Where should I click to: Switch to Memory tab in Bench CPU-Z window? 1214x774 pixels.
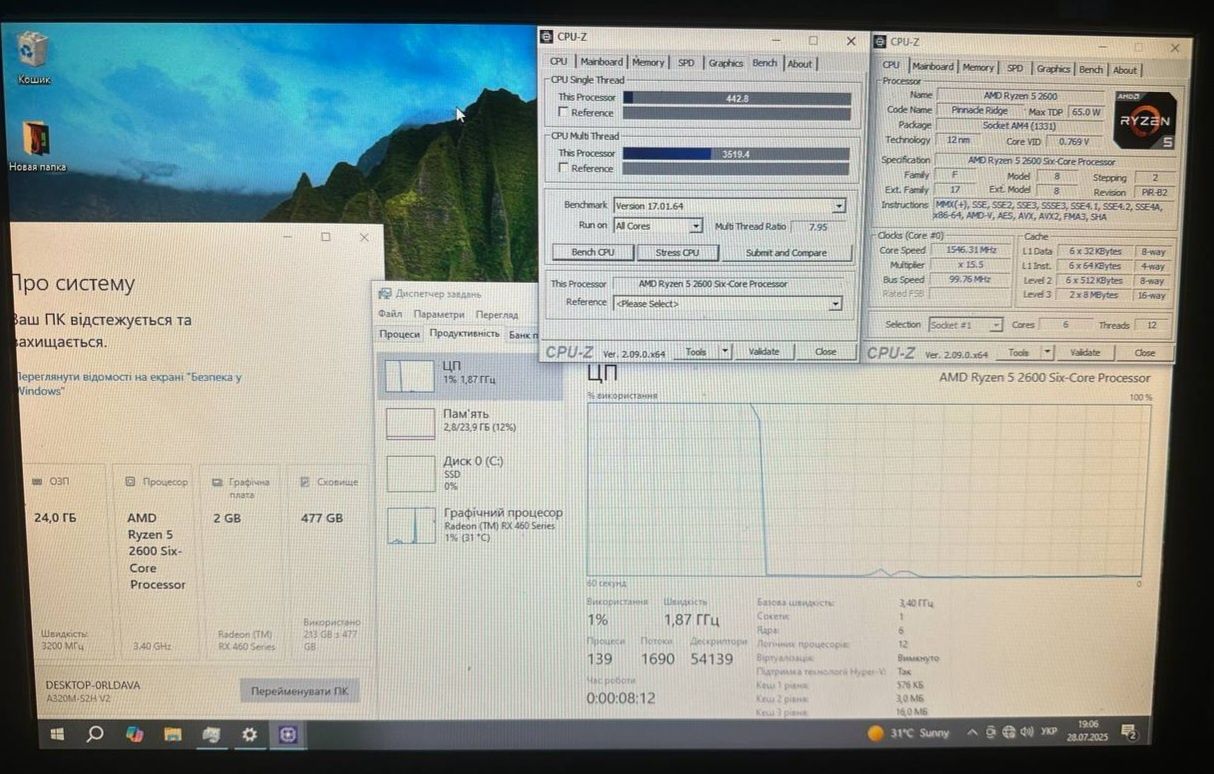[x=648, y=62]
